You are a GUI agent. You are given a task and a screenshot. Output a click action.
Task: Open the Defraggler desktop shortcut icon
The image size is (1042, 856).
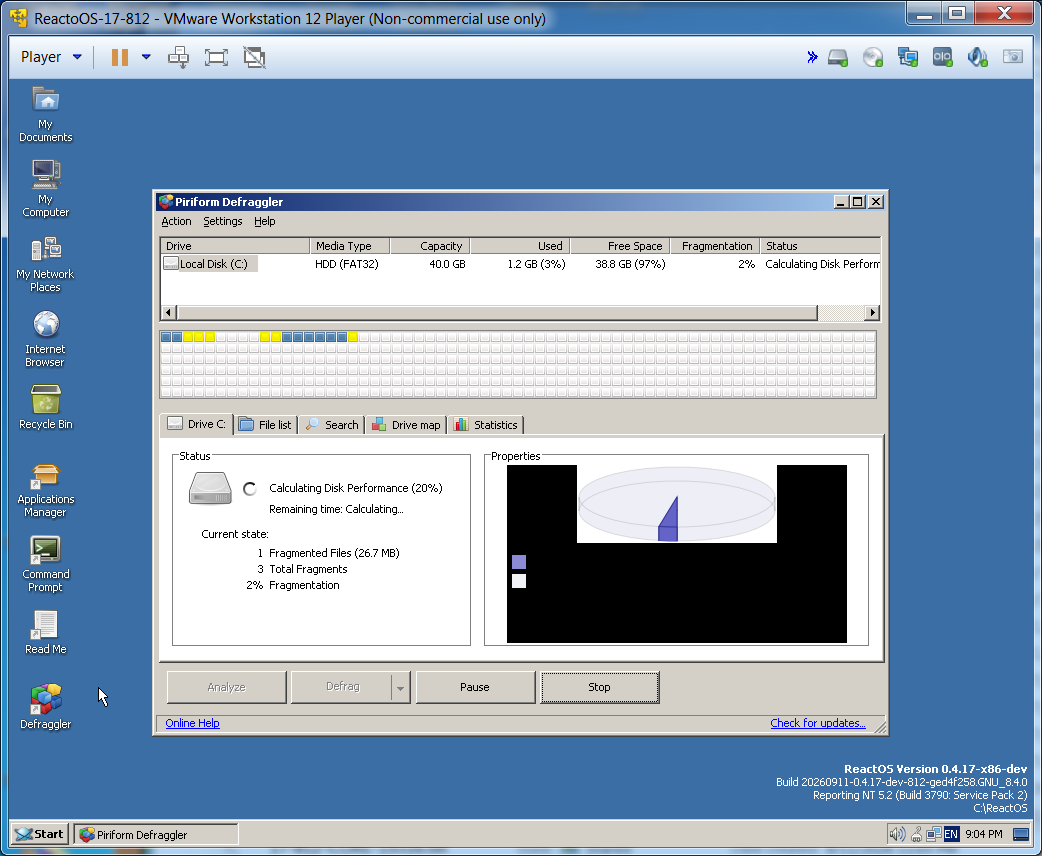(x=45, y=706)
